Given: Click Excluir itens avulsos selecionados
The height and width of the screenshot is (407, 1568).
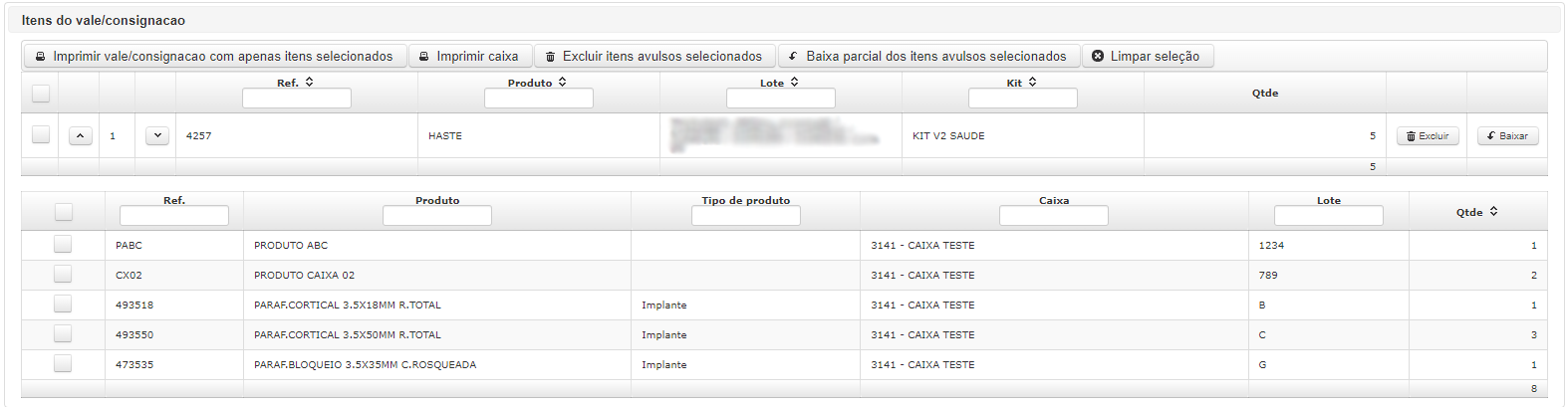Looking at the screenshot, I should pos(654,57).
